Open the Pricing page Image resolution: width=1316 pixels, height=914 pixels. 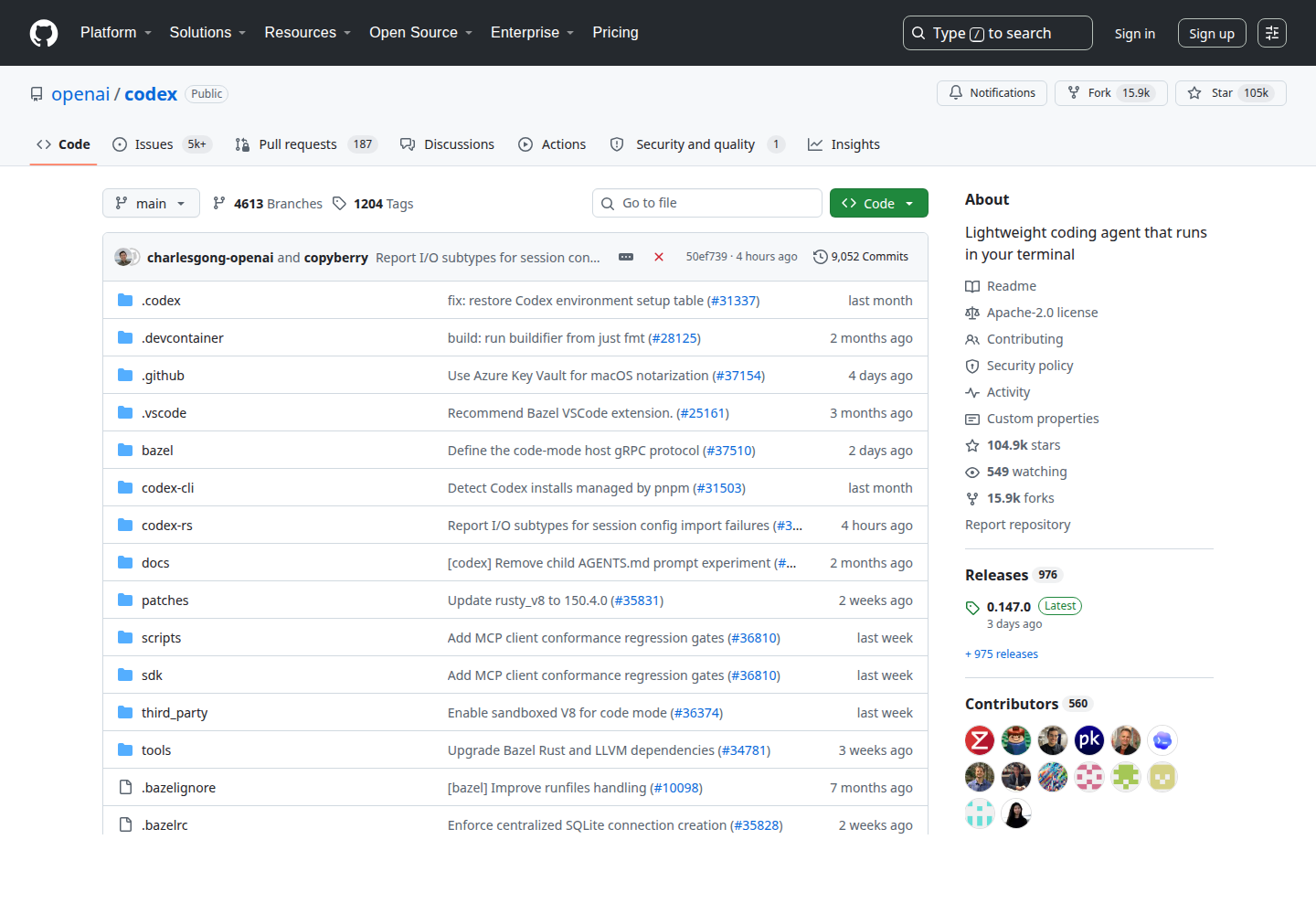(x=615, y=33)
